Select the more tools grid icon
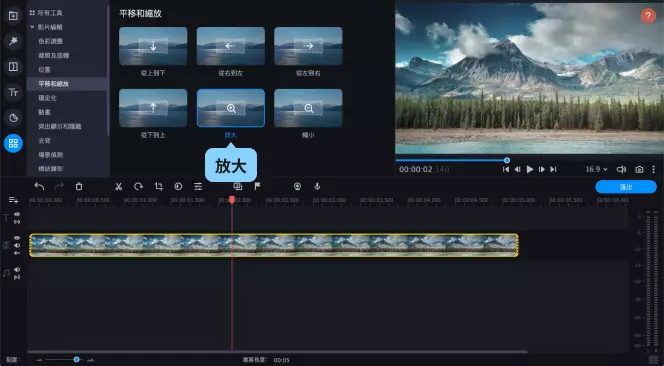Screen dimensions: 664x366 point(13,143)
